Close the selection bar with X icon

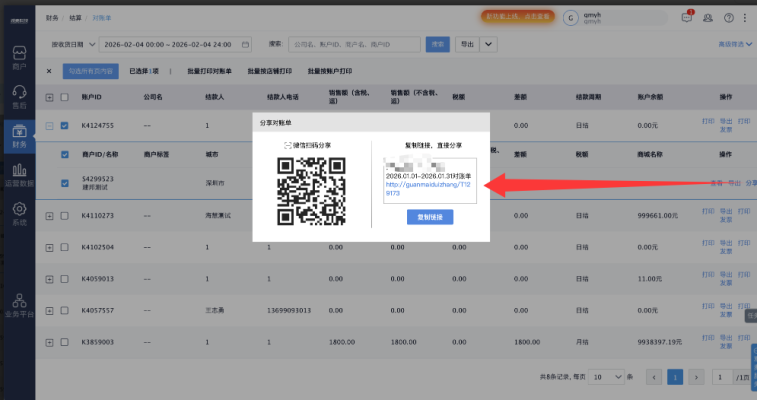(49, 71)
